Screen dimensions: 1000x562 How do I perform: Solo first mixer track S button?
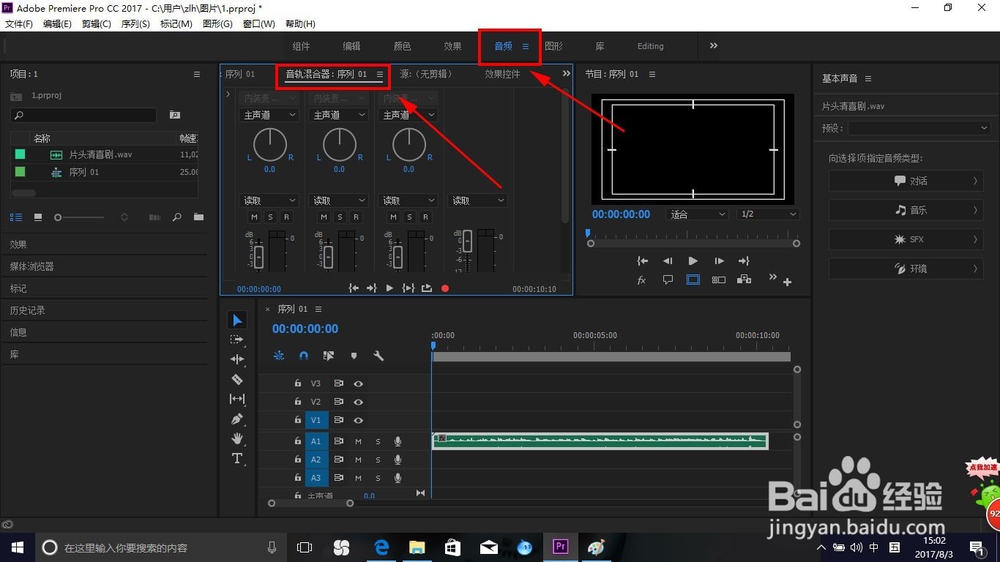270,218
